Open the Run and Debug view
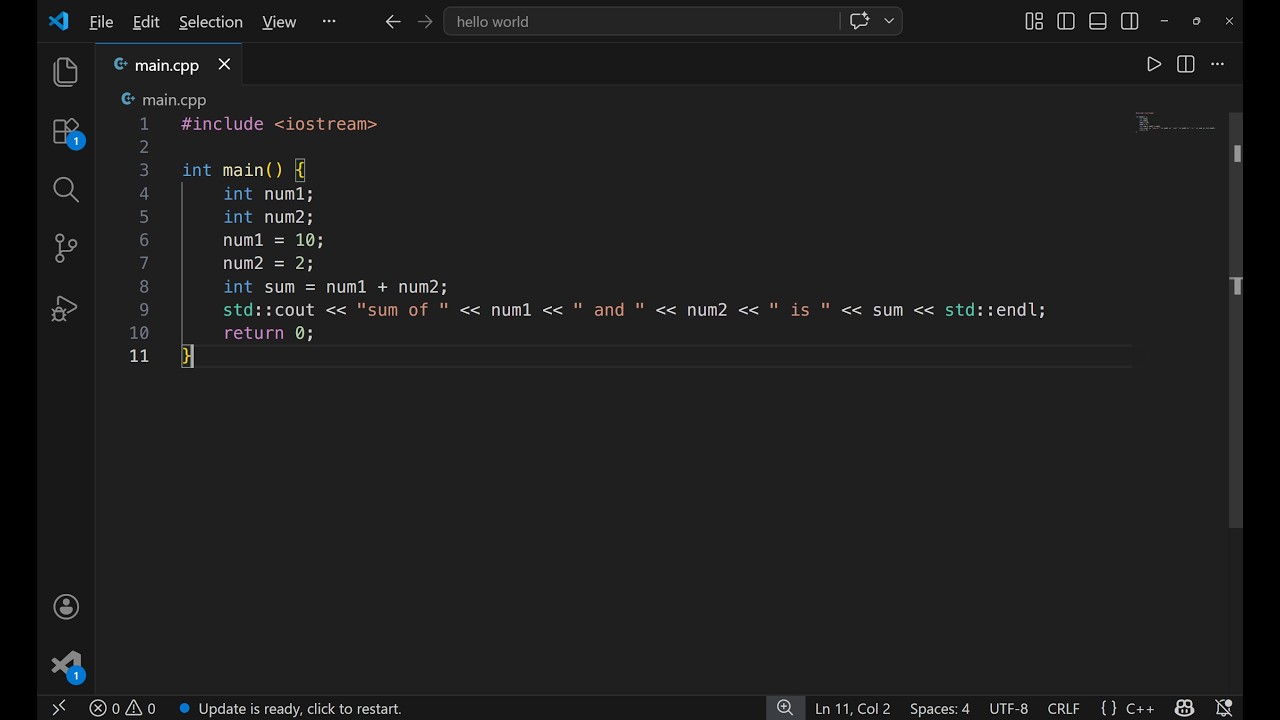Screen dimensions: 1280x720 point(66,308)
